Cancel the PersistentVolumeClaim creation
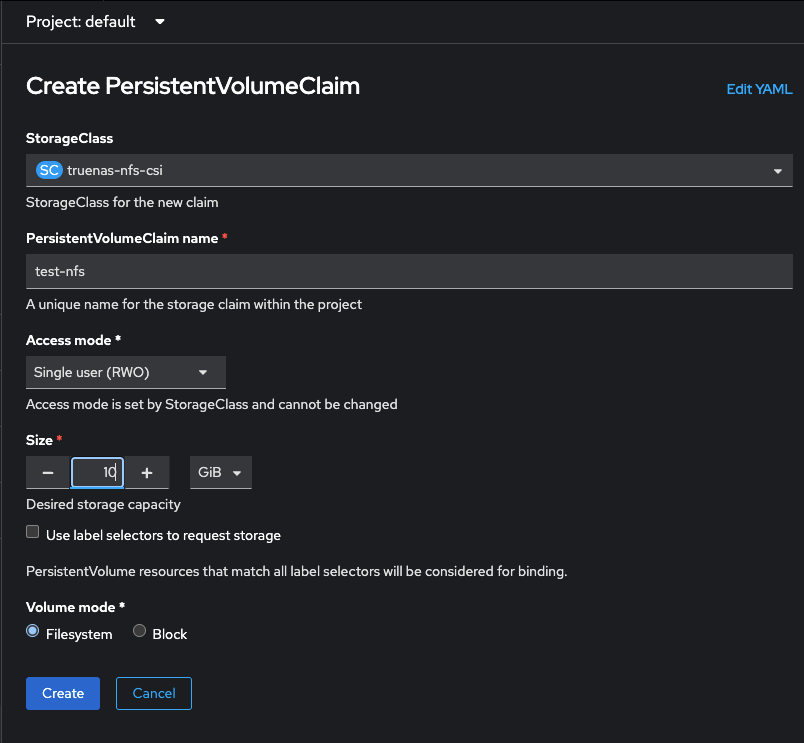804x743 pixels. pos(154,693)
